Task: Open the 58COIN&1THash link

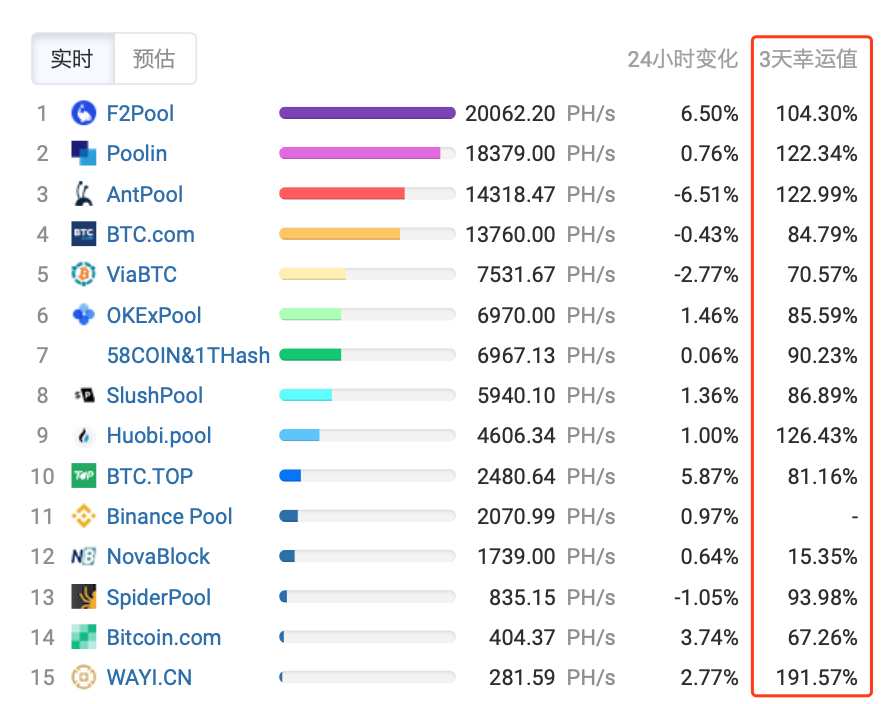Action: click(188, 355)
